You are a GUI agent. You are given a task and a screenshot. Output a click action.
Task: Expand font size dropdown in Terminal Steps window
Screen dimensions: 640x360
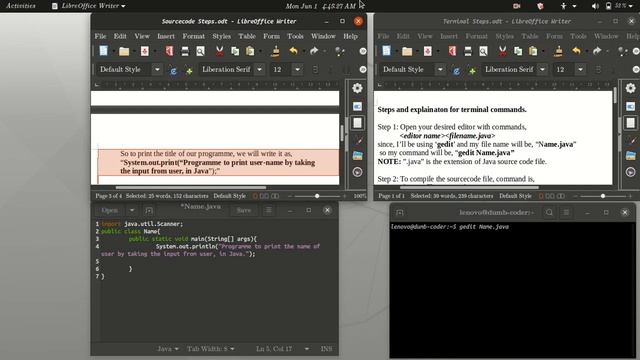(x=580, y=70)
